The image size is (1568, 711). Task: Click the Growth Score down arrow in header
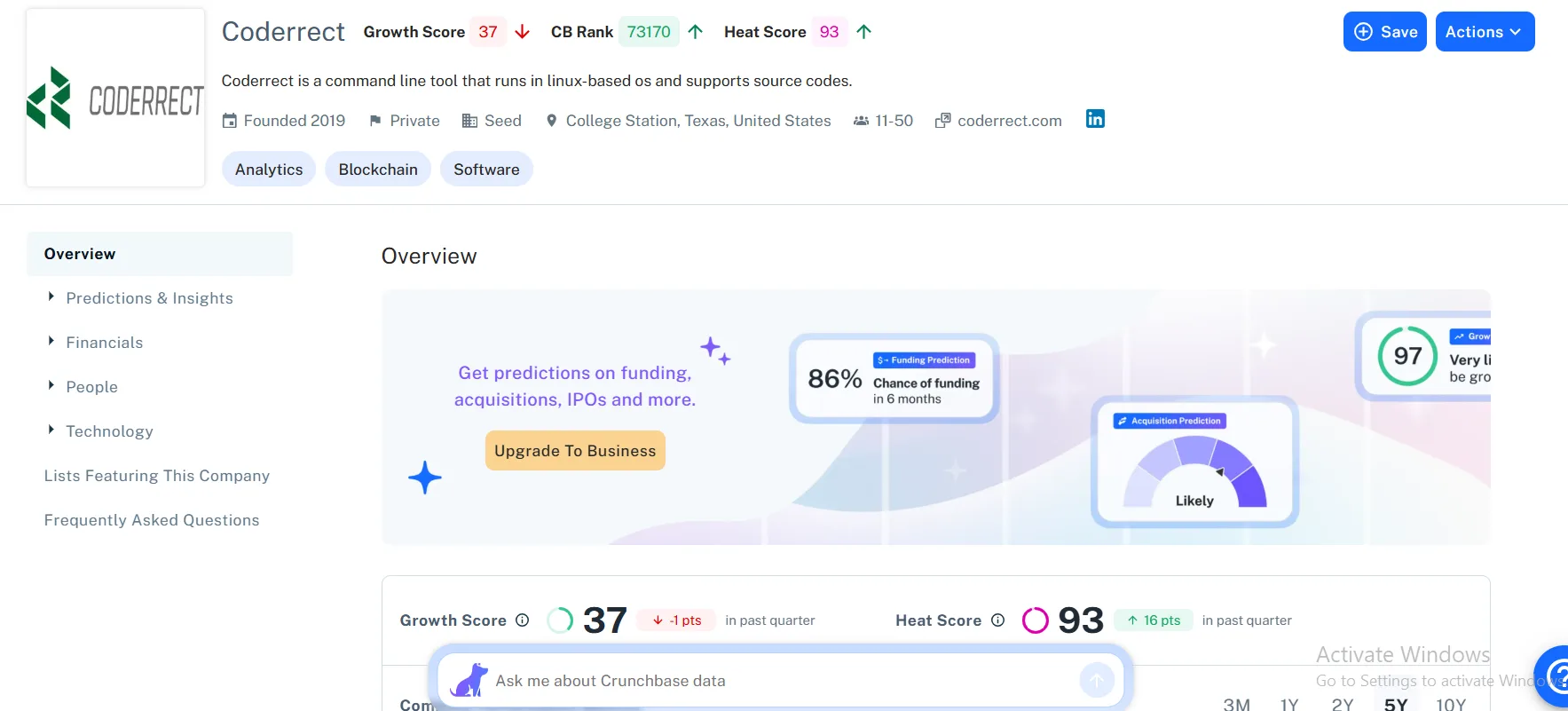(522, 32)
